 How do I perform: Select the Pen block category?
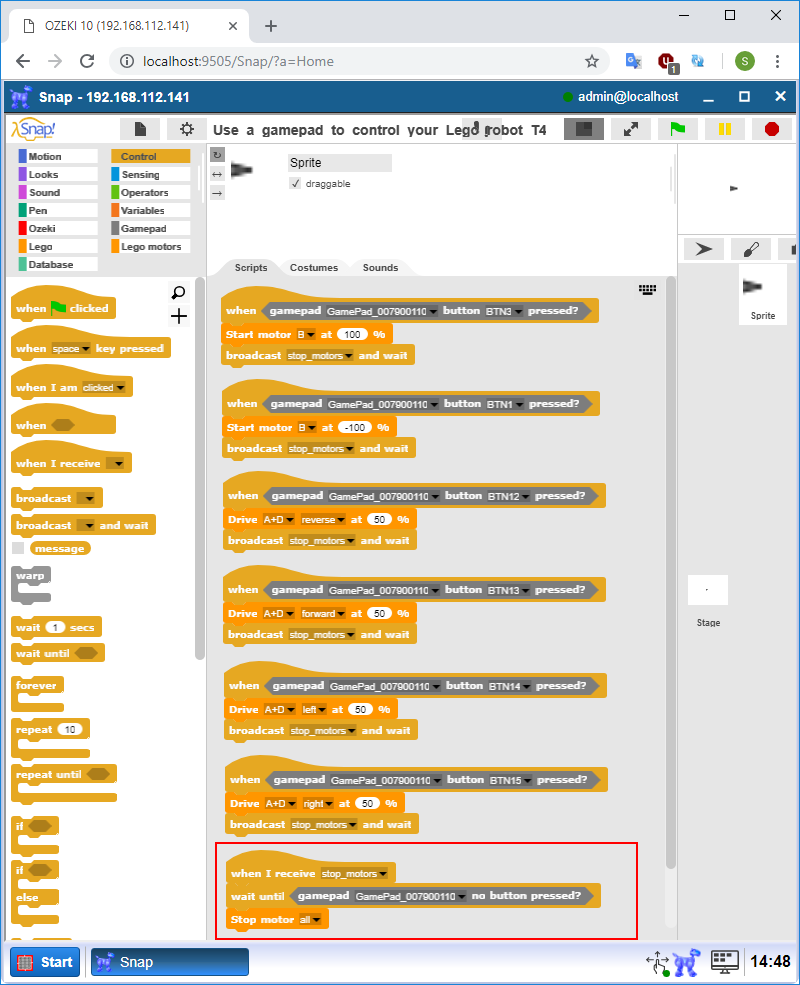tap(58, 210)
